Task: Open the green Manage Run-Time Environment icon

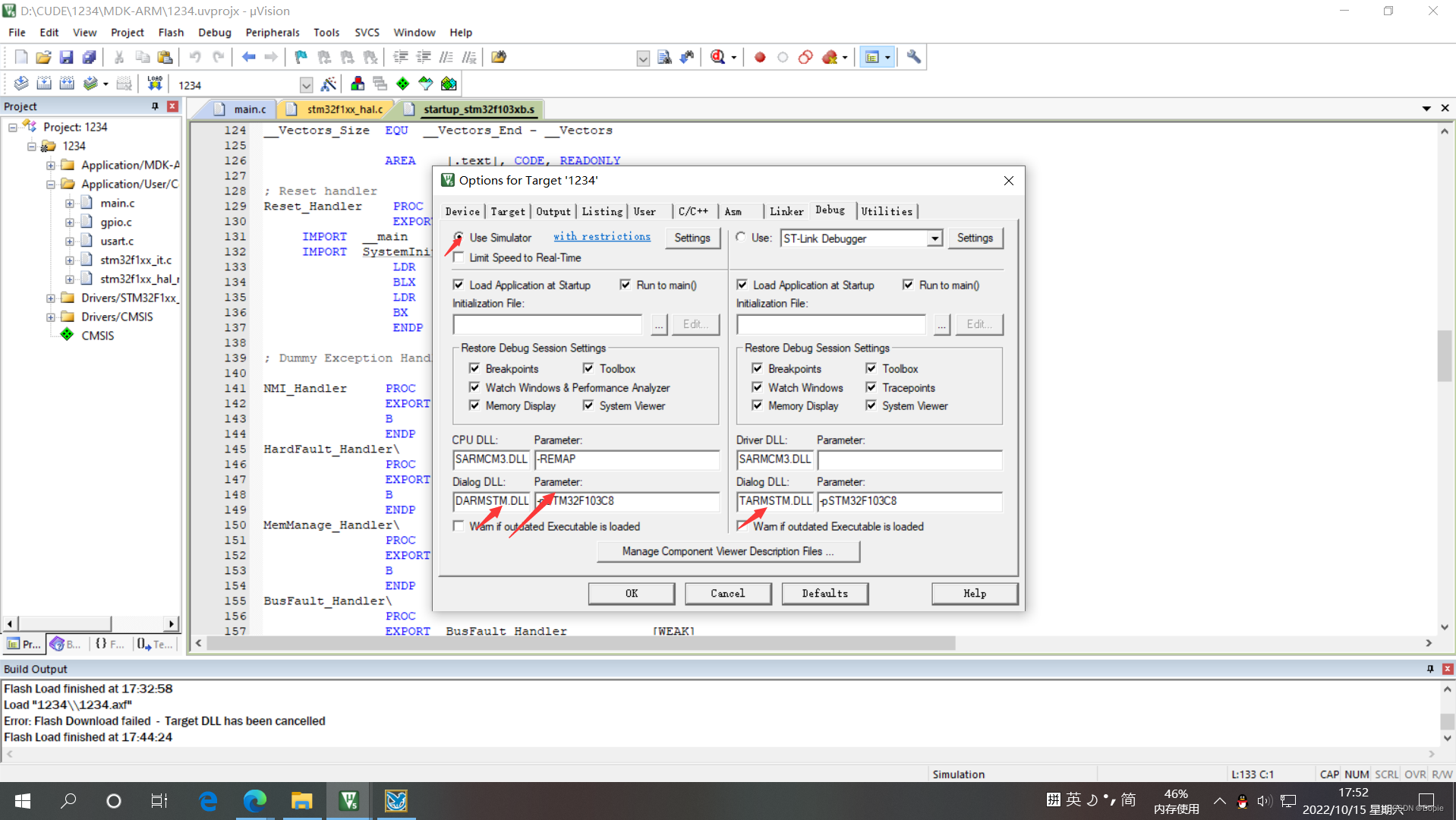Action: (x=403, y=84)
